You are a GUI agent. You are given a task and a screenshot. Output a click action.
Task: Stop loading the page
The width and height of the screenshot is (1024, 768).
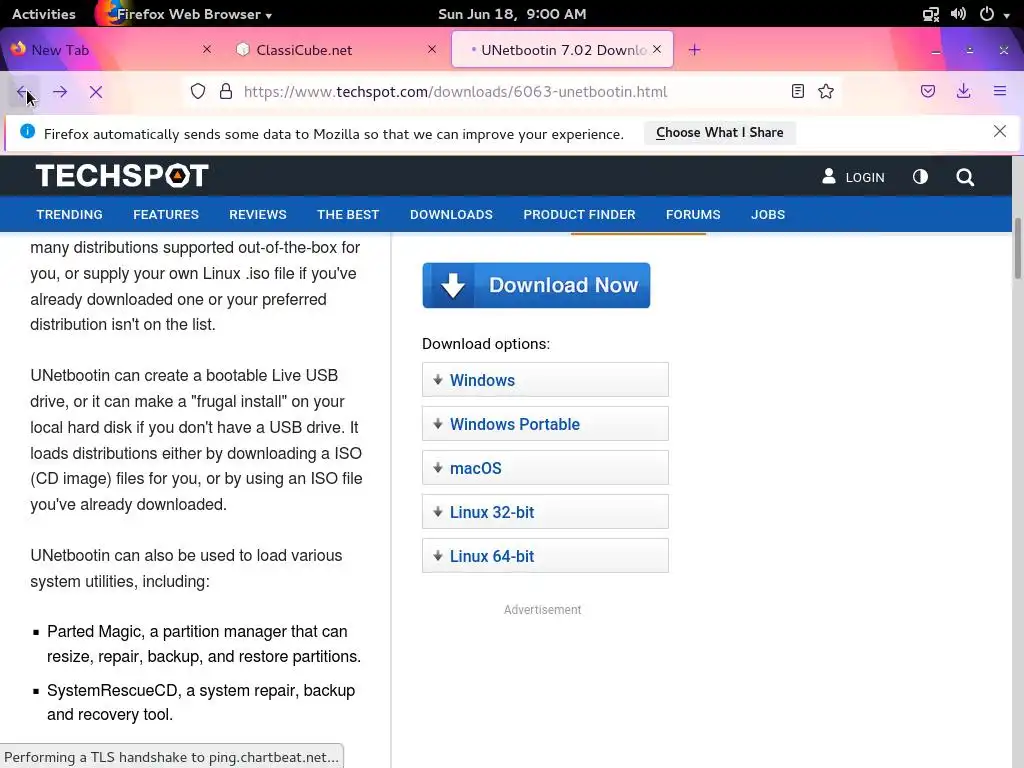pyautogui.click(x=96, y=92)
